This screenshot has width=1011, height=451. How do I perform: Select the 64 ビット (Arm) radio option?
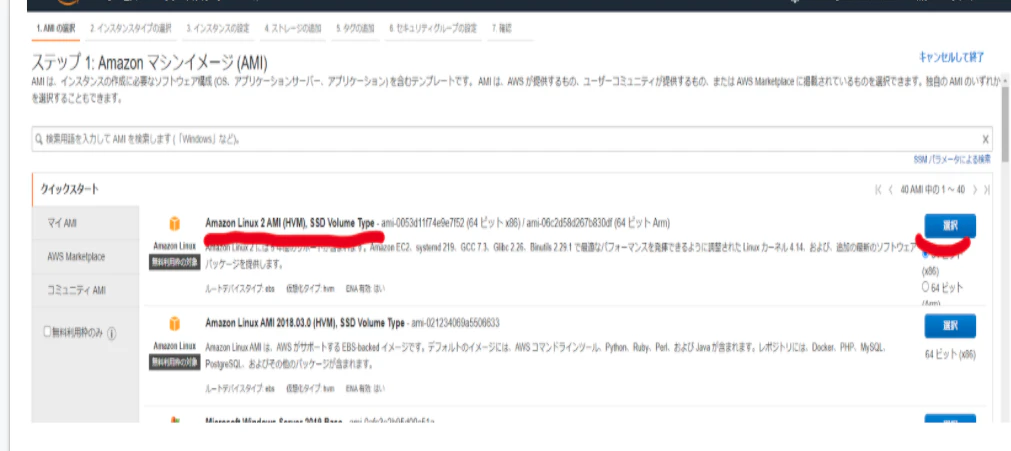point(926,286)
